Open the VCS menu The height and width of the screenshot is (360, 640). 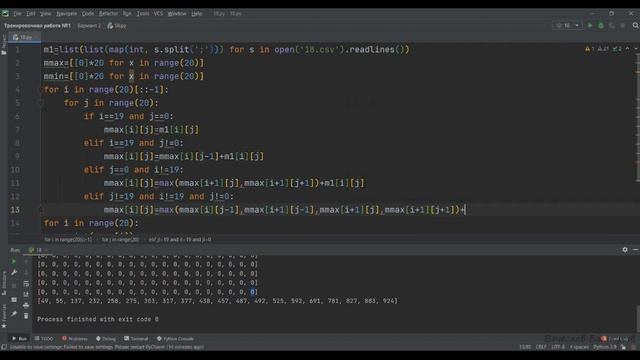pos(158,13)
